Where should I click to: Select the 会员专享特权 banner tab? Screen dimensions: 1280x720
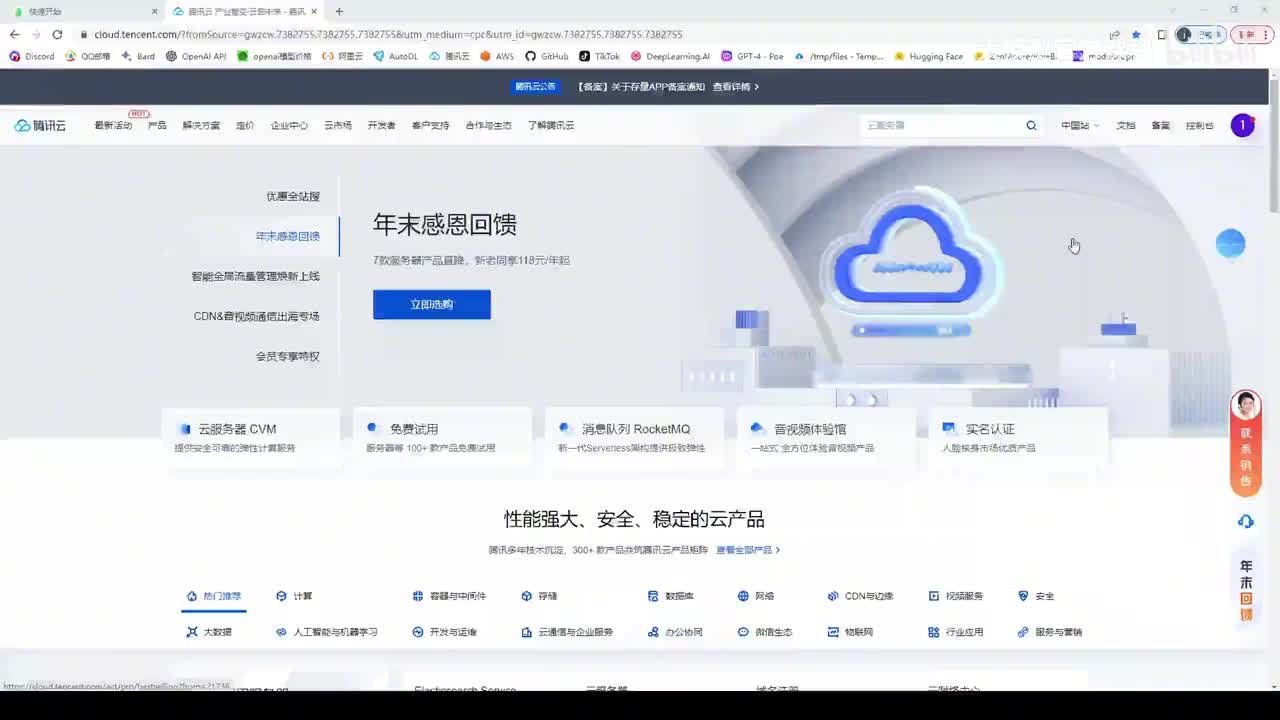pos(288,356)
